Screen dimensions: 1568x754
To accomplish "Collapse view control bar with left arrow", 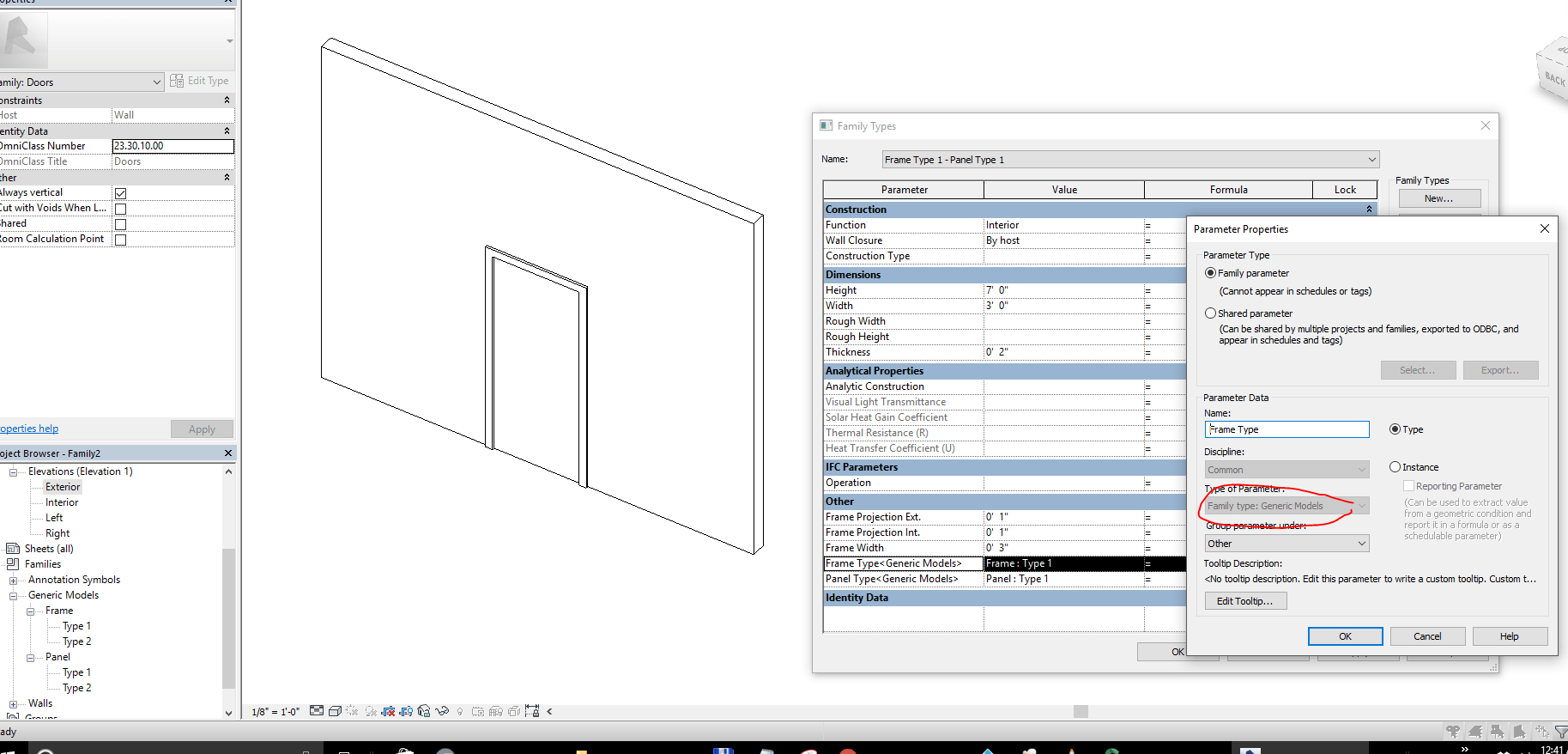I will coord(549,711).
